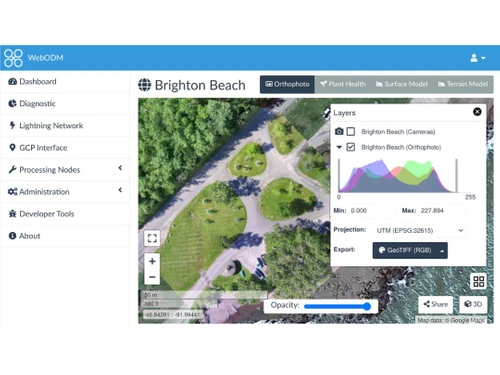Enable the Brighton Beach (Cameras) layer checkbox
500x375 pixels.
click(x=351, y=131)
